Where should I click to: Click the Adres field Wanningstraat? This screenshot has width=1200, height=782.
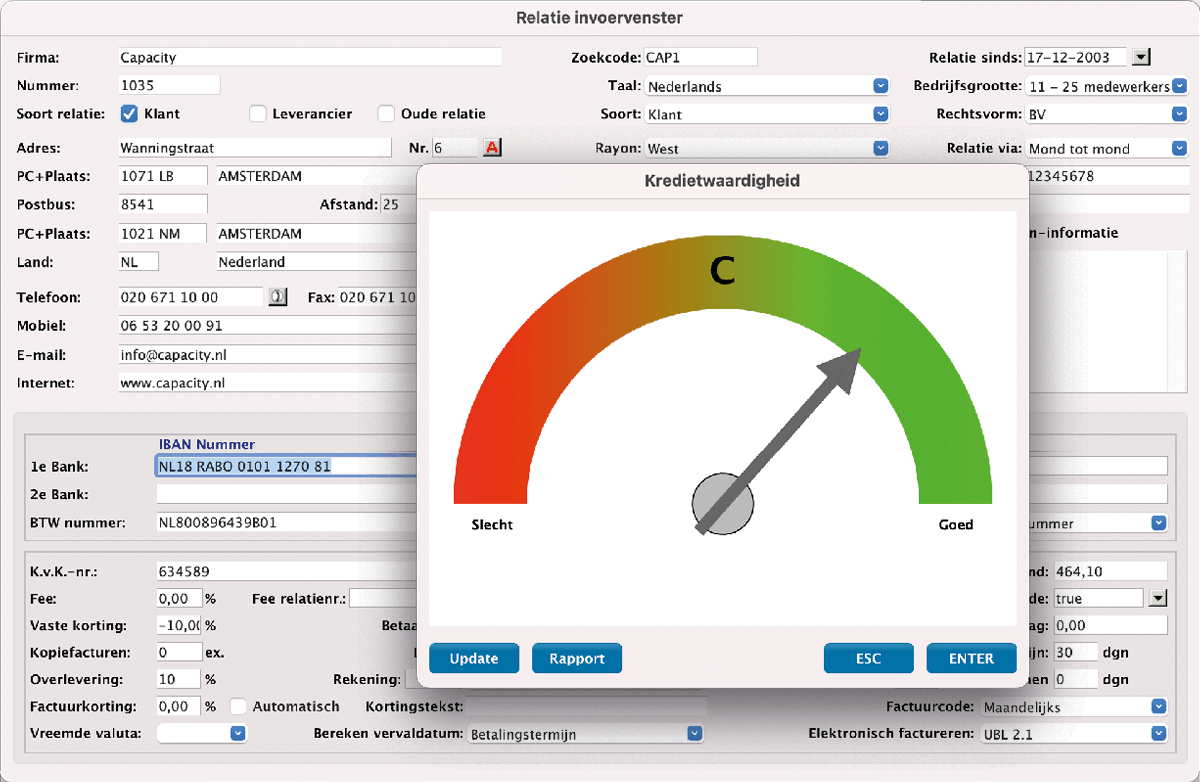pos(254,148)
